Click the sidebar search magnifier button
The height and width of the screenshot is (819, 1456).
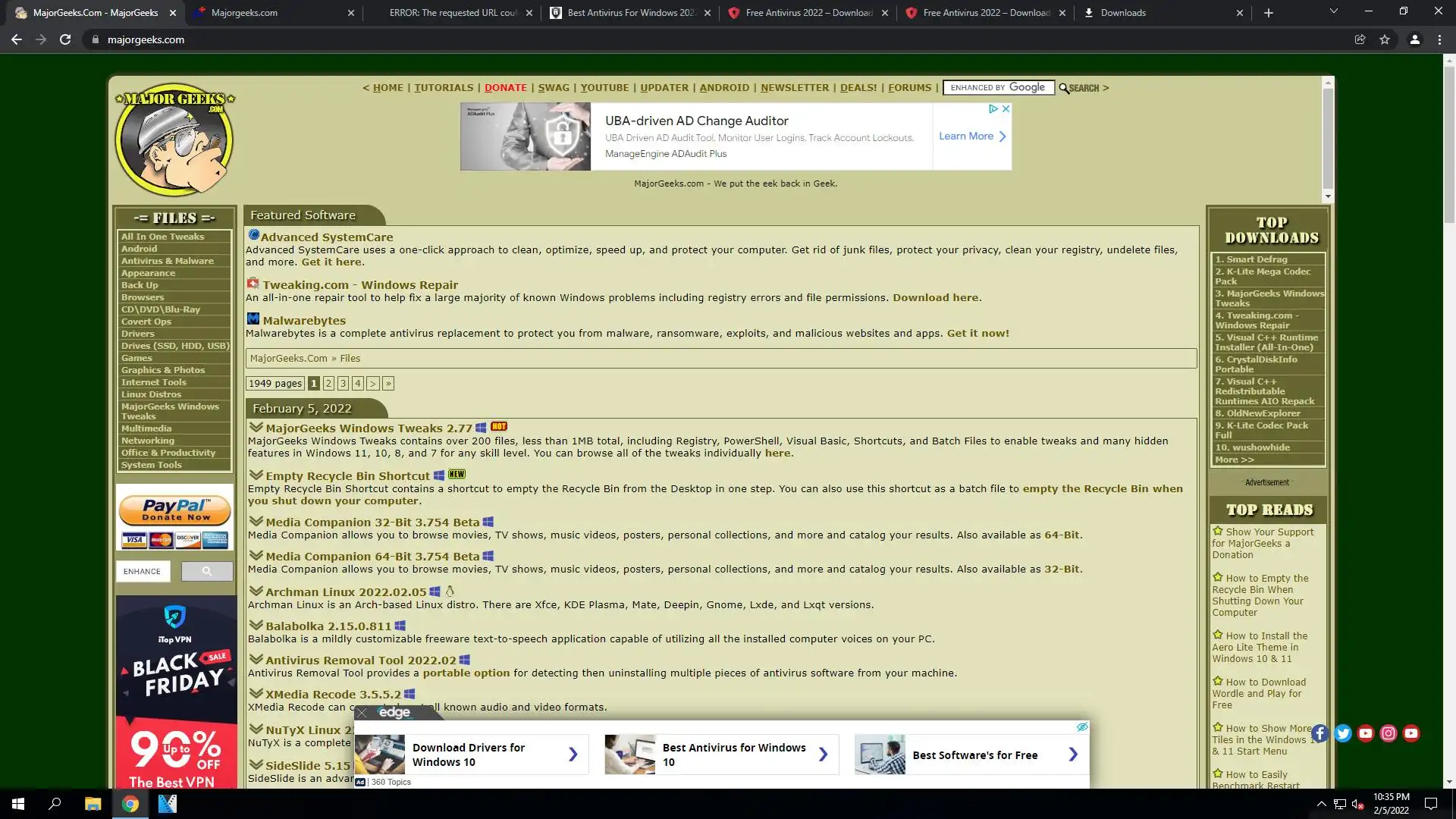click(207, 571)
